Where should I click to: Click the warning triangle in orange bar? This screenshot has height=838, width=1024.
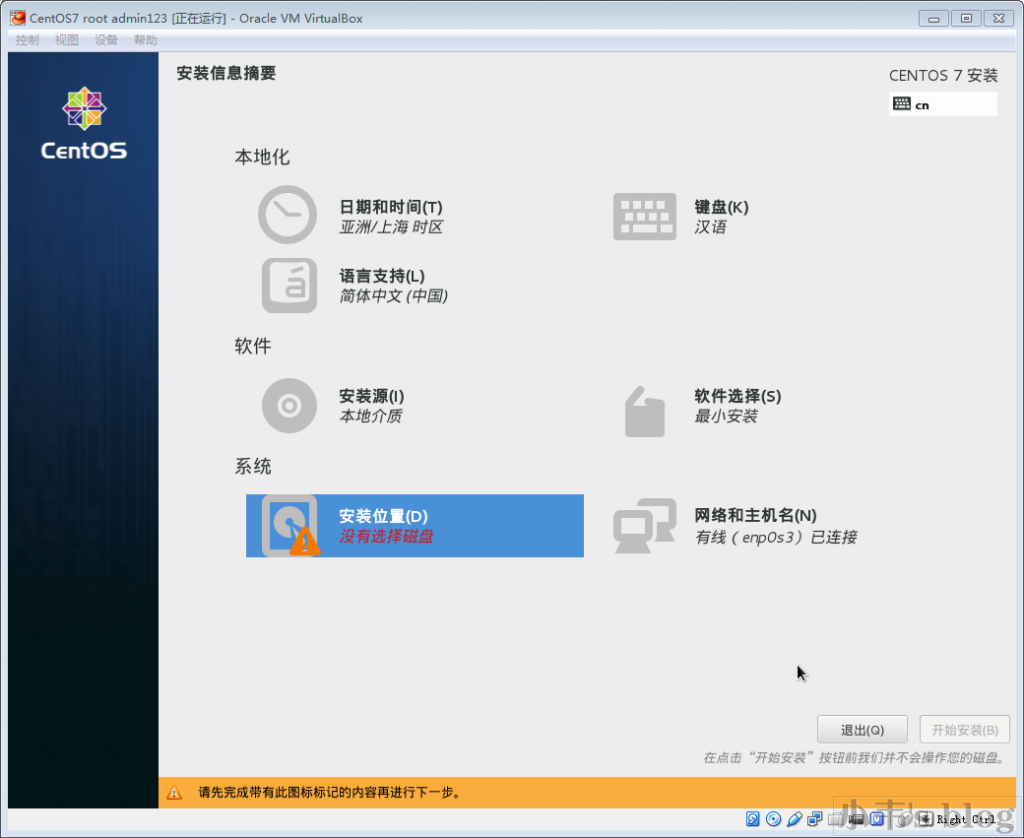(x=174, y=792)
